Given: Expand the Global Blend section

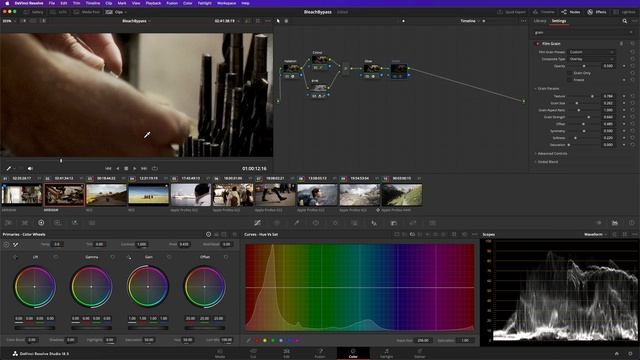Looking at the screenshot, I should 547,162.
